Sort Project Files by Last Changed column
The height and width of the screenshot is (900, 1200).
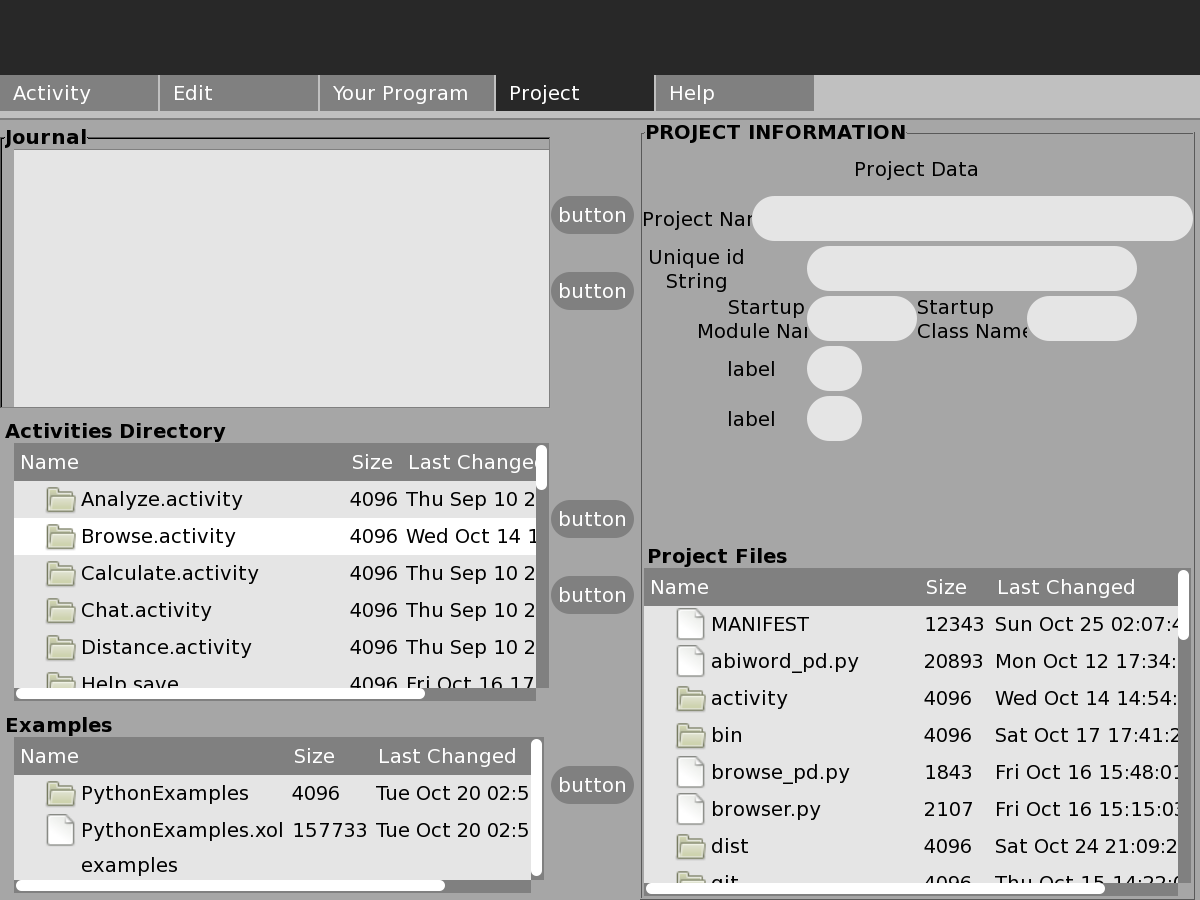(1065, 587)
